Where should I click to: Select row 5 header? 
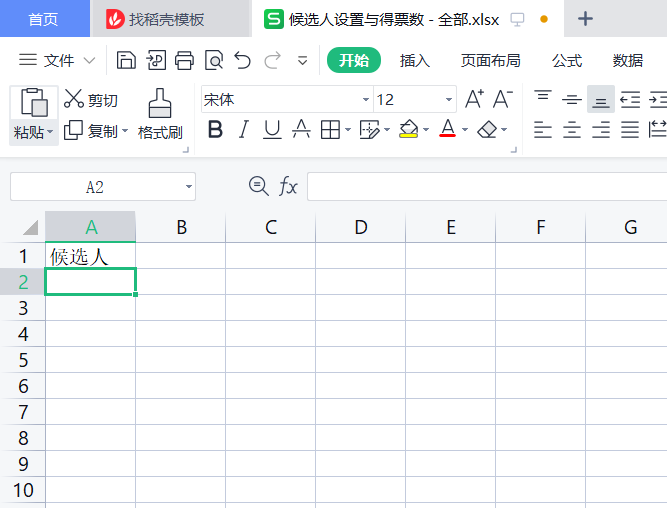click(x=23, y=360)
